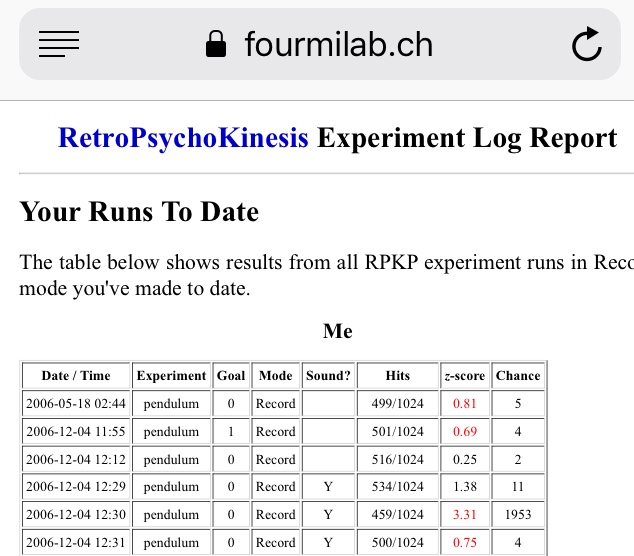Select the date cell '2006-12-04 12:31'
634x556 pixels.
point(76,542)
